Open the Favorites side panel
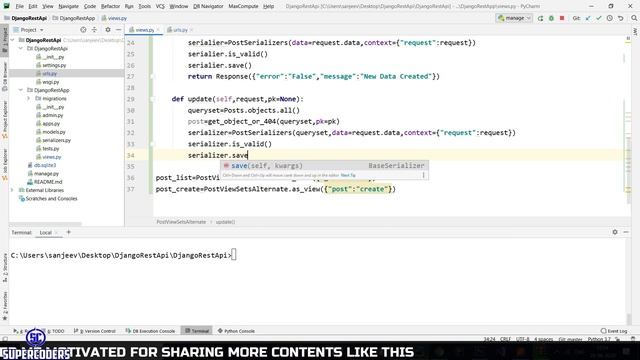 (x=5, y=305)
